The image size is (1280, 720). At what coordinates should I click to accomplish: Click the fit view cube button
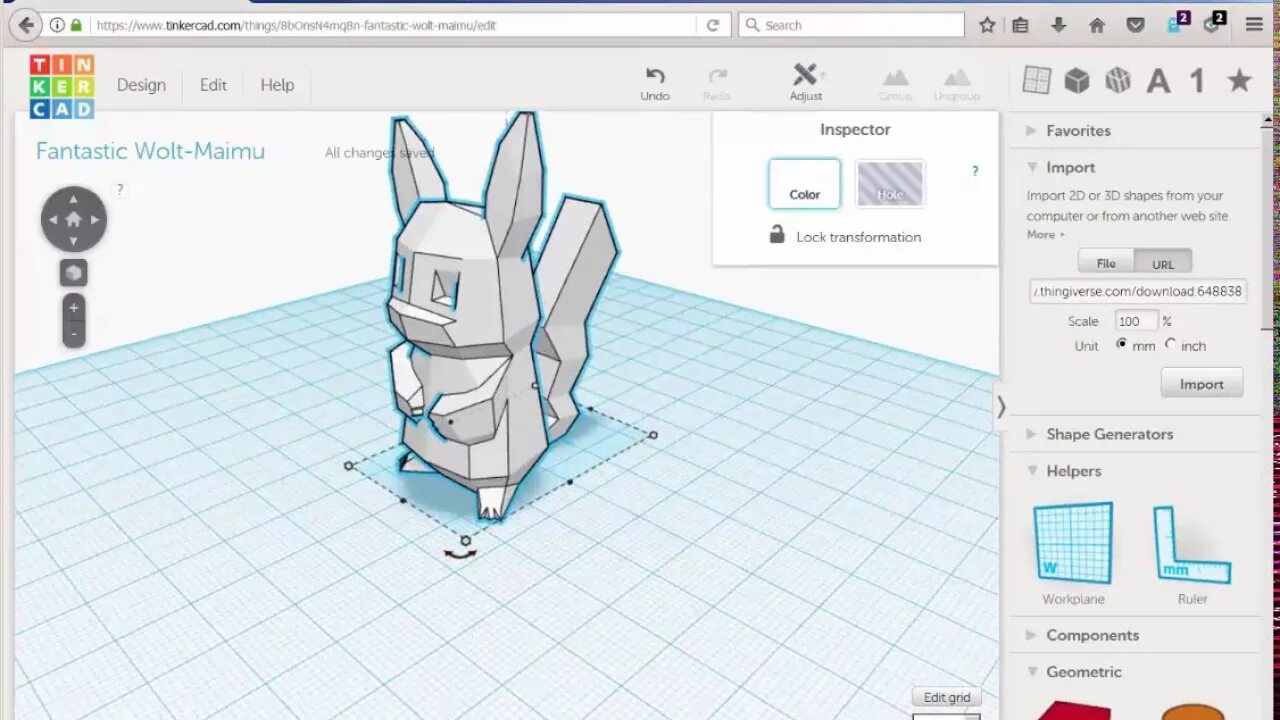click(x=74, y=273)
